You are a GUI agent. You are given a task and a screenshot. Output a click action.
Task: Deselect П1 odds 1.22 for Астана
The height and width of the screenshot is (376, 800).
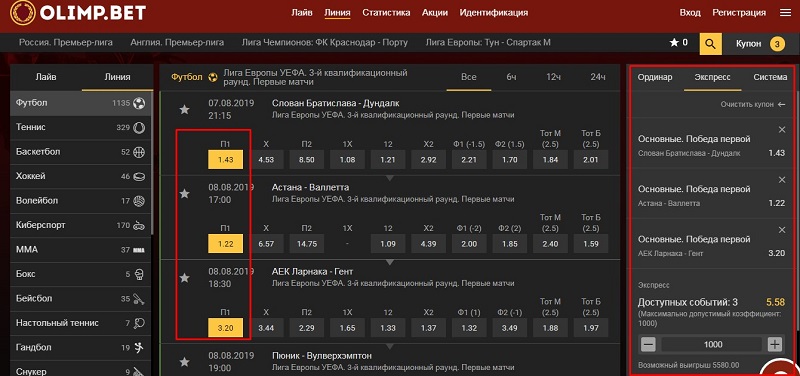(x=226, y=244)
